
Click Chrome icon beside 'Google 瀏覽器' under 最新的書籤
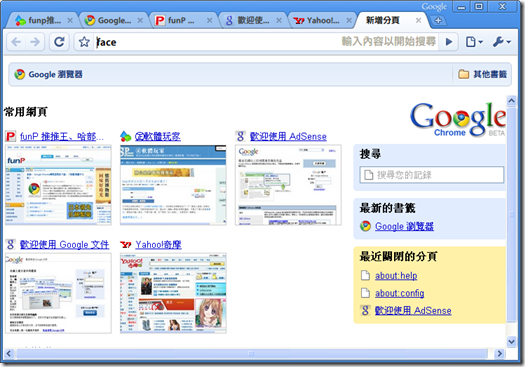point(365,226)
